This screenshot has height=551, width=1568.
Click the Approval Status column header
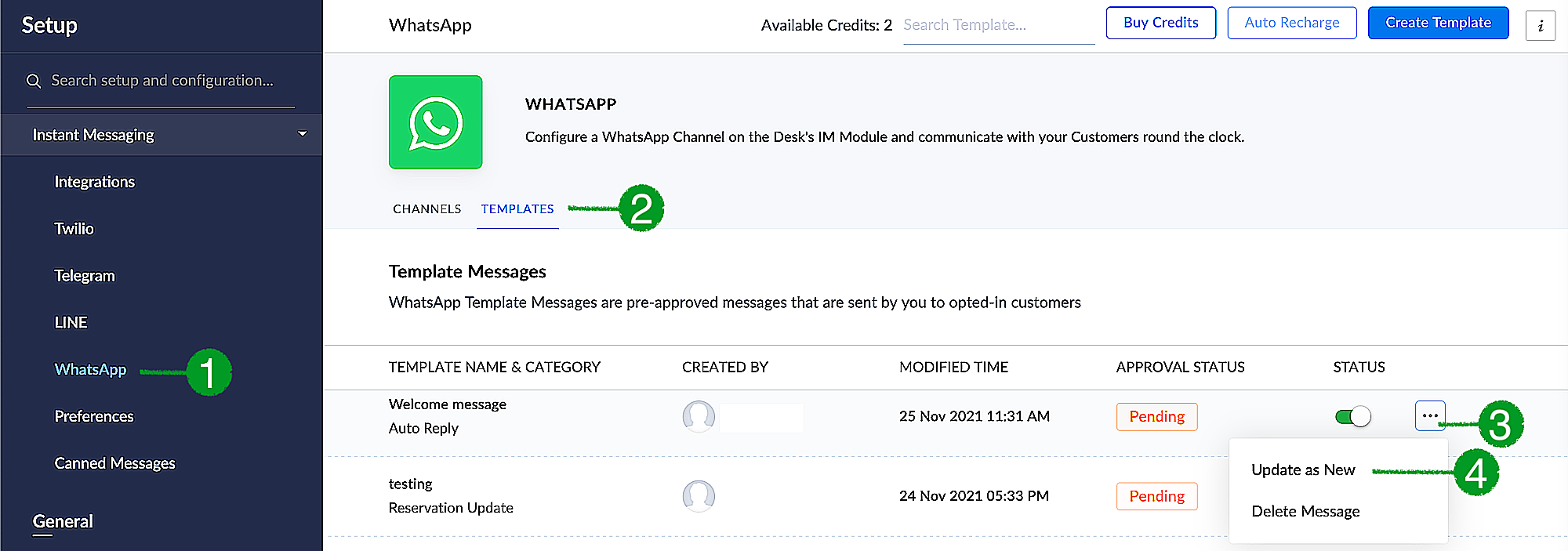(1181, 367)
